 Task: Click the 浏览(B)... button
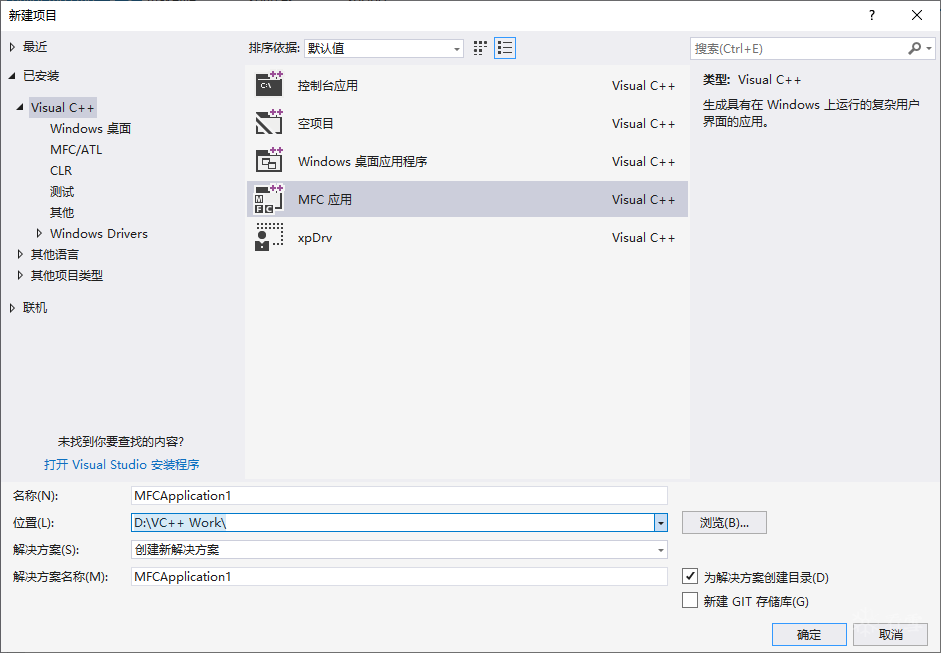(724, 522)
